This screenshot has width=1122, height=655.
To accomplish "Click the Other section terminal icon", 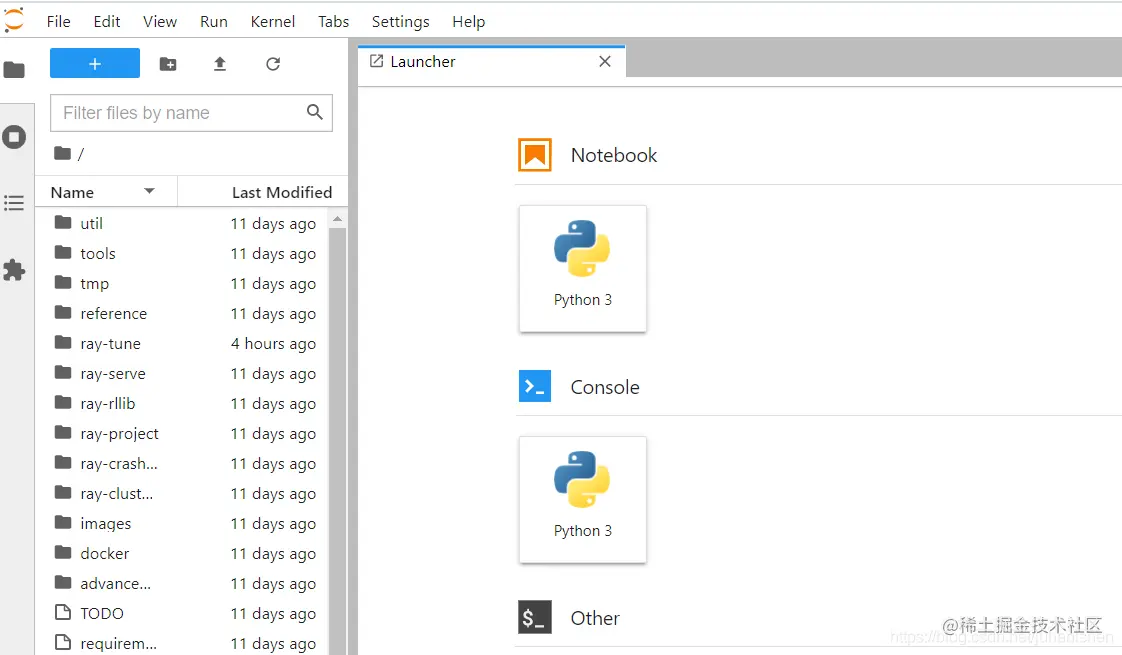I will pos(535,617).
